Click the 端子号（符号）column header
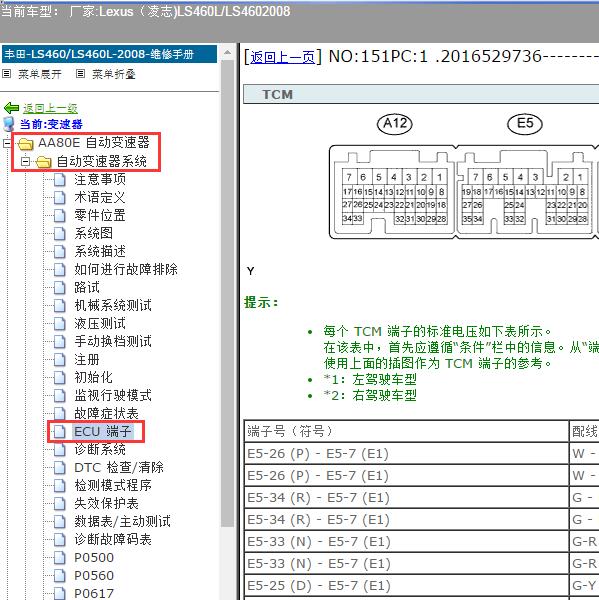This screenshot has height=600, width=599. 406,431
